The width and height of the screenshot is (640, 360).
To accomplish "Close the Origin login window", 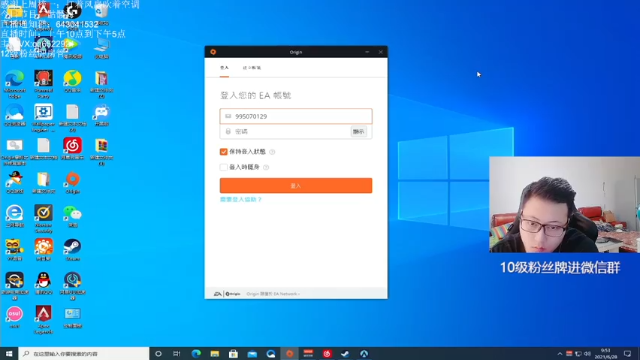I will tap(380, 52).
